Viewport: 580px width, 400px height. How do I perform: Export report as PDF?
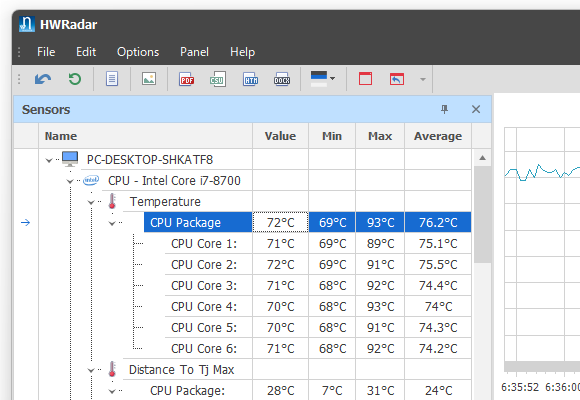click(x=186, y=79)
